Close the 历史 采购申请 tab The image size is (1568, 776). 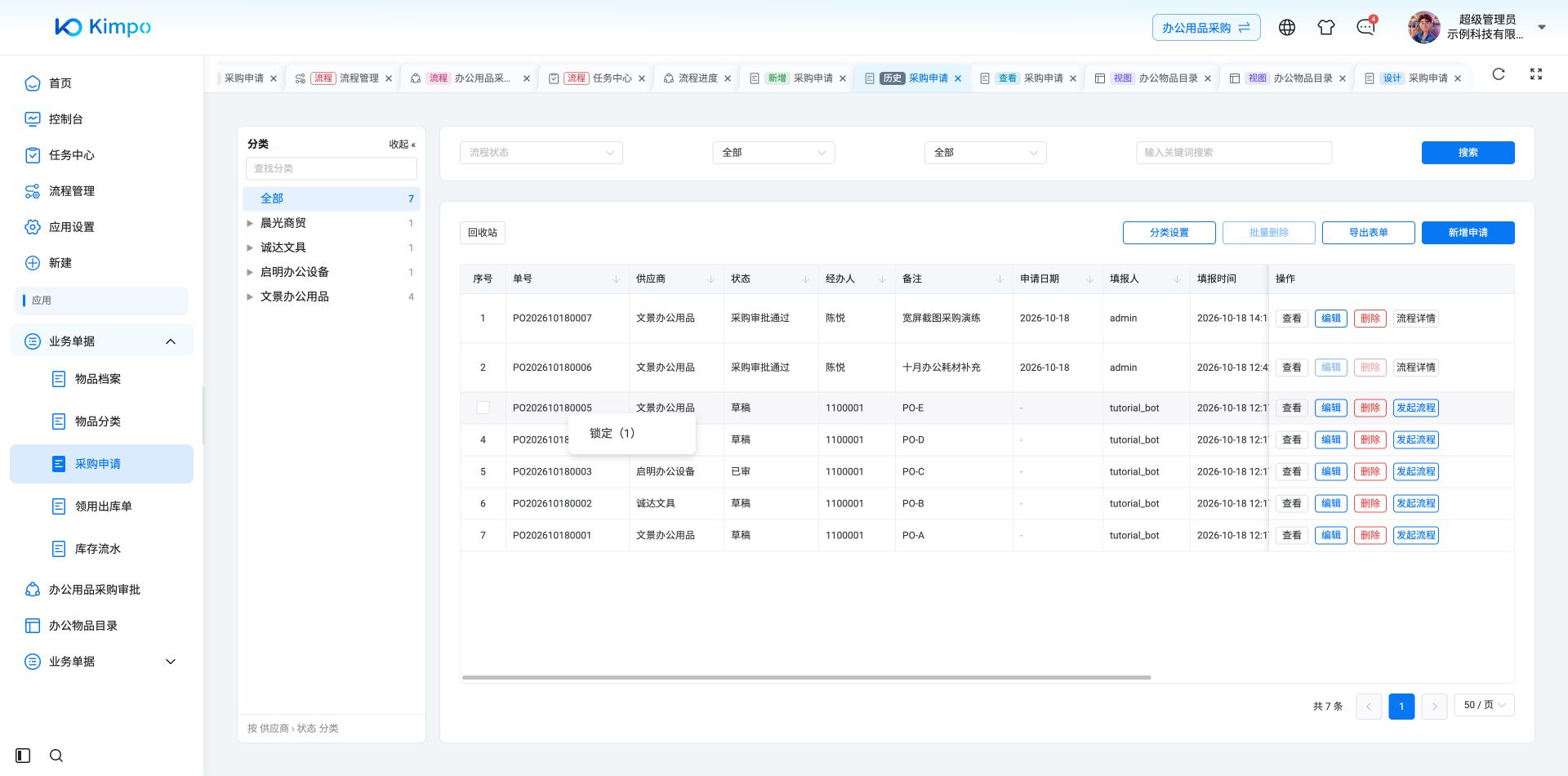coord(958,78)
